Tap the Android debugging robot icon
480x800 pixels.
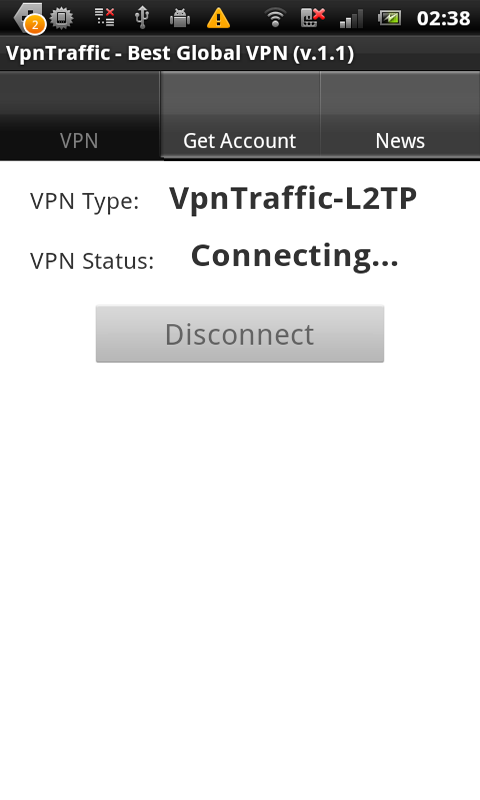pyautogui.click(x=180, y=18)
